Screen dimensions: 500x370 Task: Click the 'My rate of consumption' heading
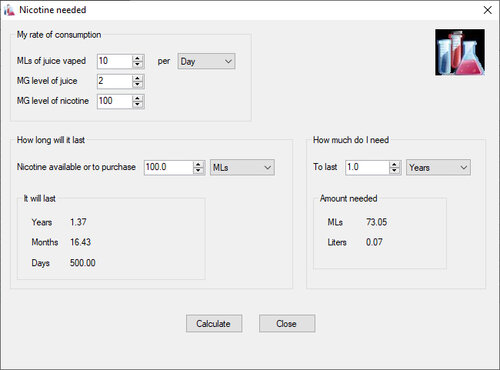pyautogui.click(x=59, y=35)
